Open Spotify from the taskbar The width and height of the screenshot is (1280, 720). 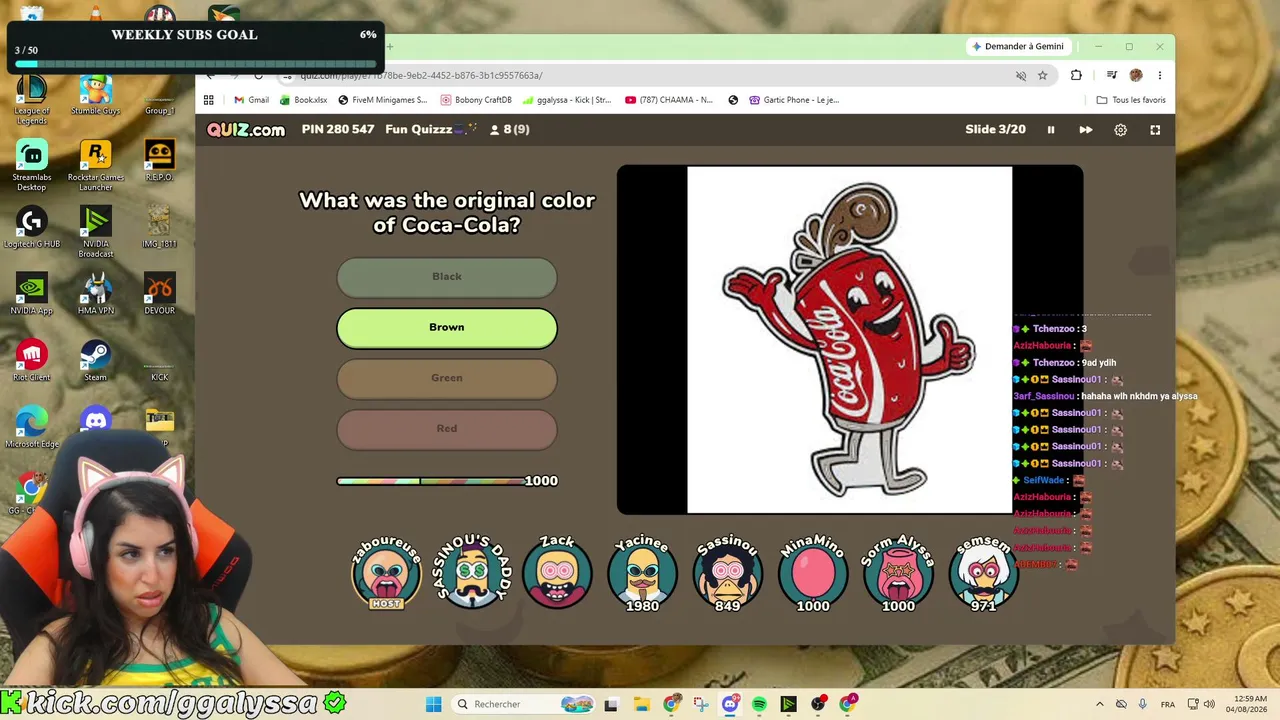click(759, 704)
